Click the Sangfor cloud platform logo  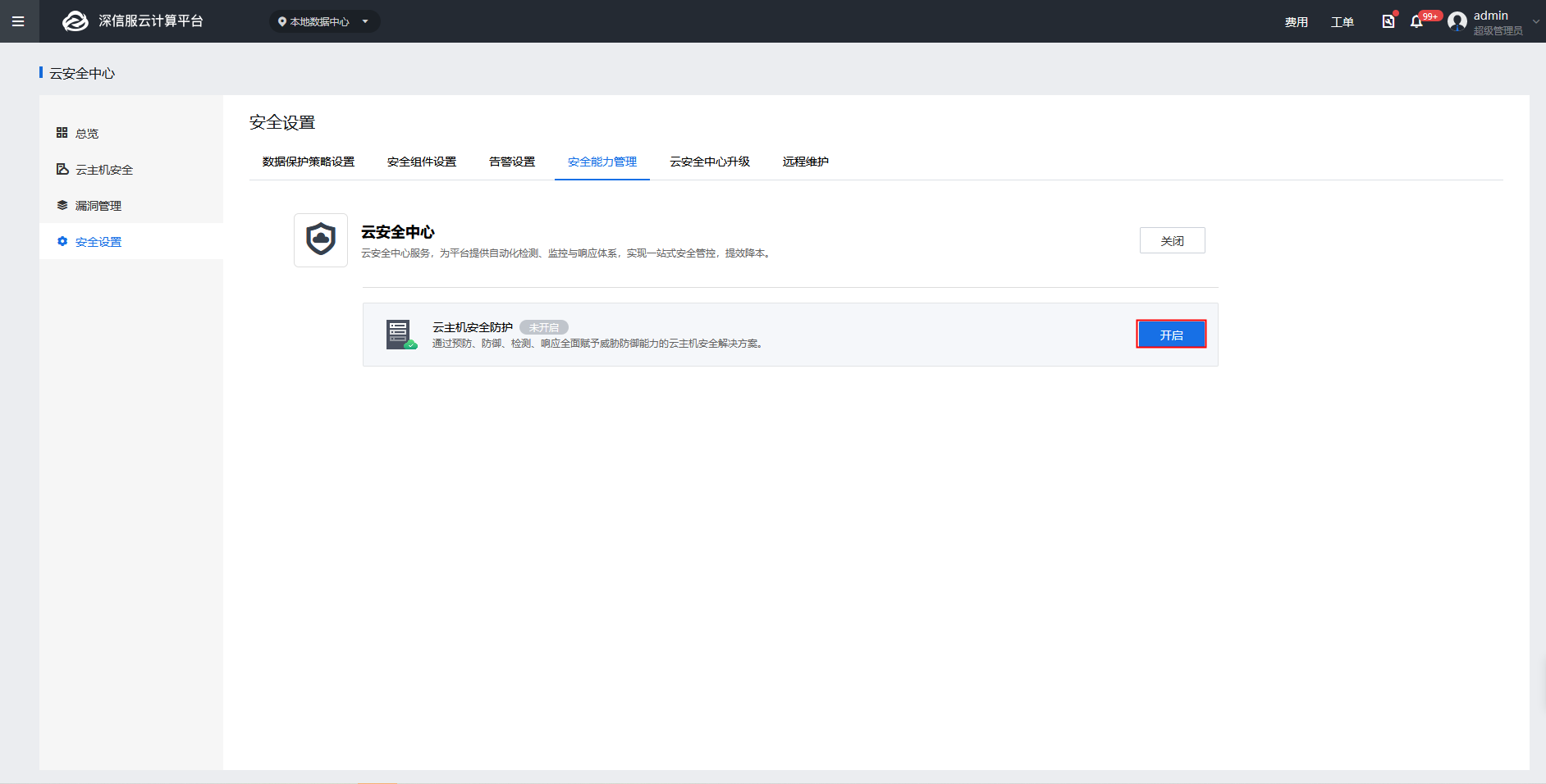point(75,21)
